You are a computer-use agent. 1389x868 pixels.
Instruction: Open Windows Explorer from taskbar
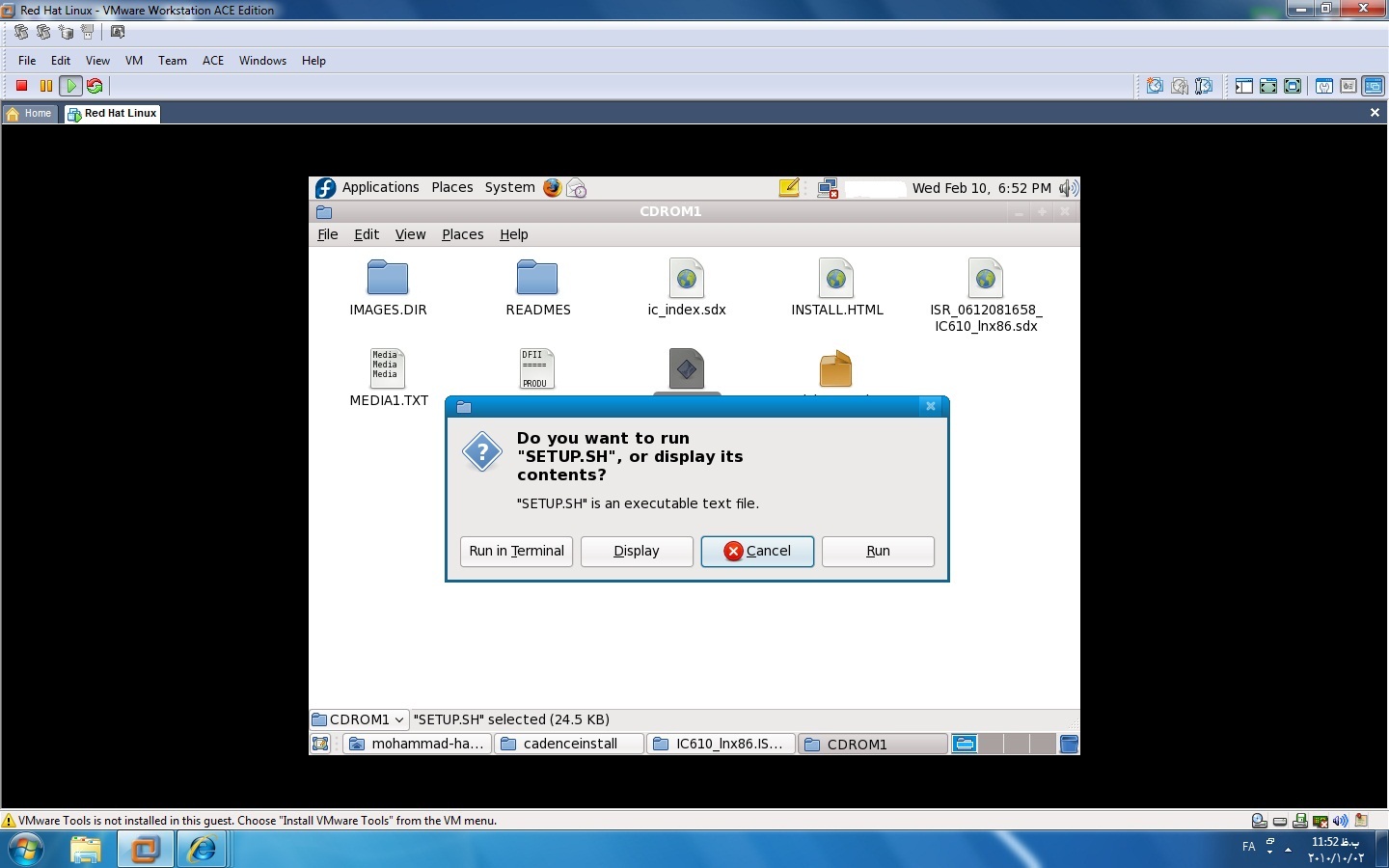(86, 850)
